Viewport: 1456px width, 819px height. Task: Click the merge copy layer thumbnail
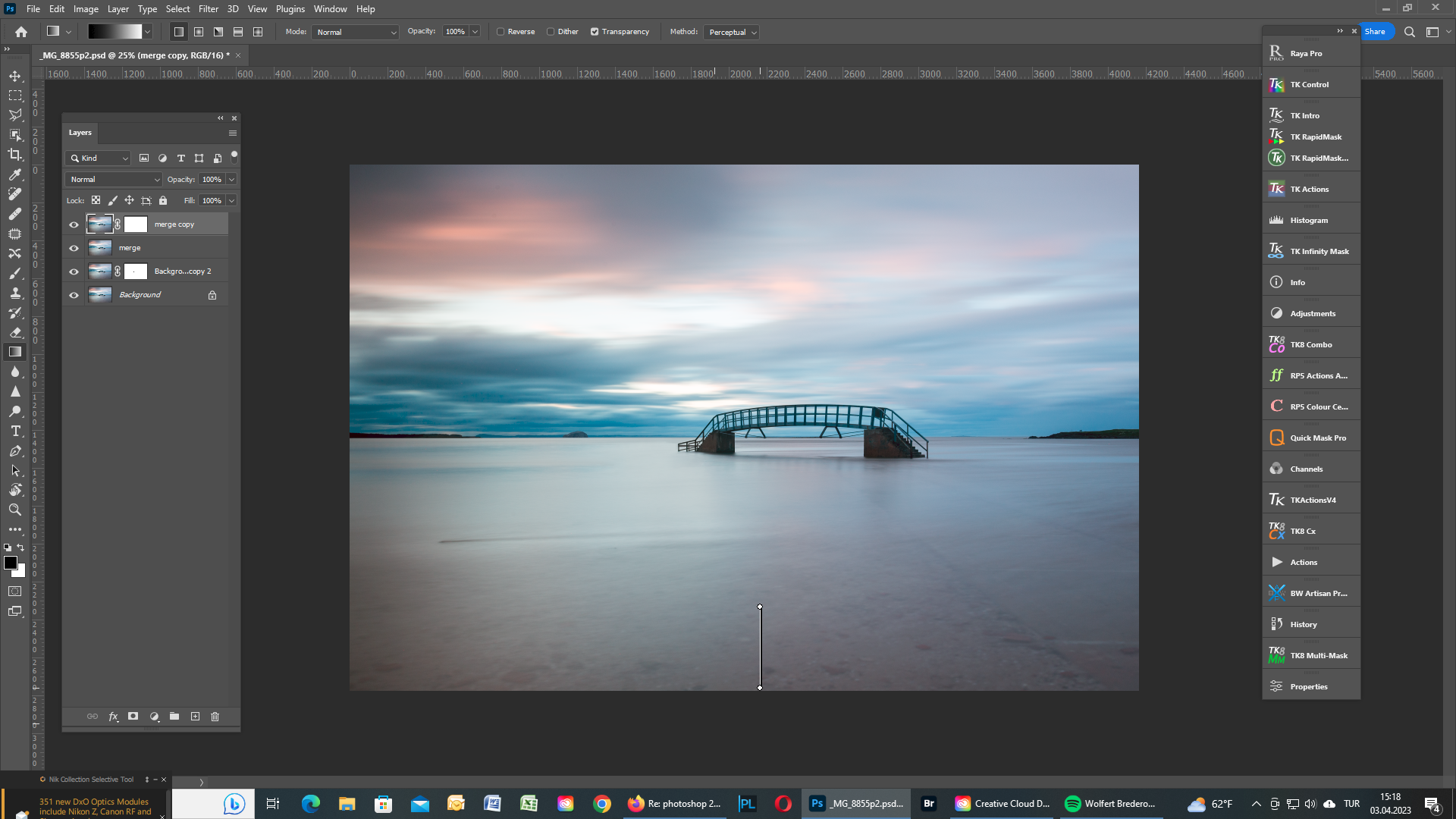point(100,223)
